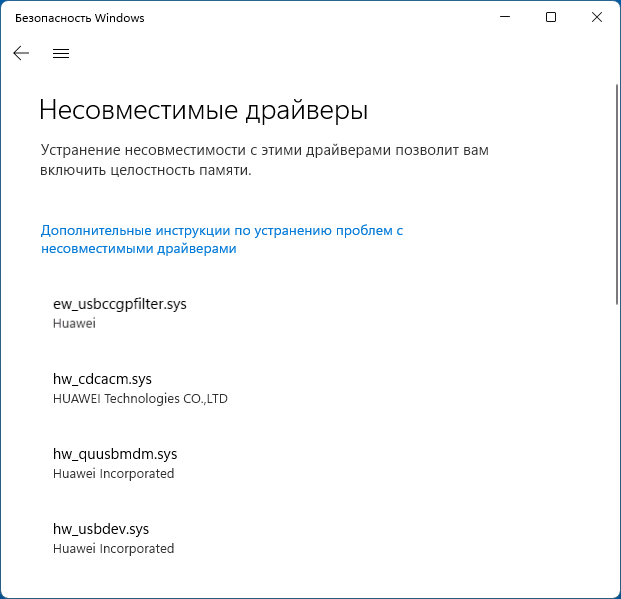
Task: Click the vertical scrollbar thumb
Action: click(617, 194)
